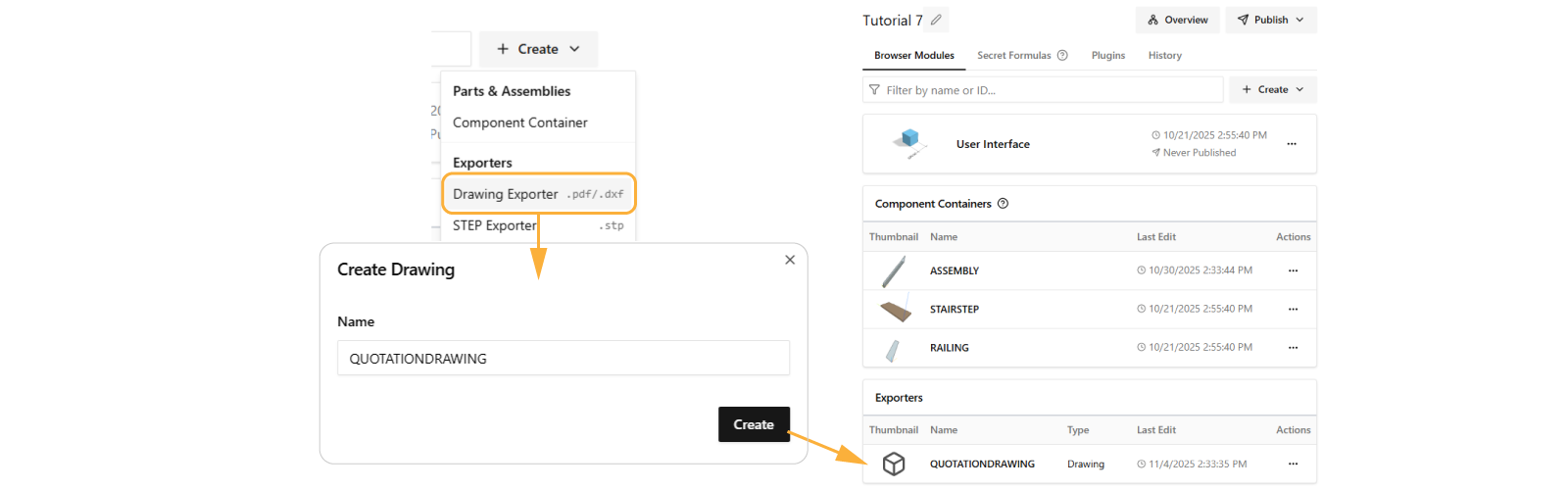The height and width of the screenshot is (490, 1568).
Task: Click the Overview button
Action: tap(1177, 20)
